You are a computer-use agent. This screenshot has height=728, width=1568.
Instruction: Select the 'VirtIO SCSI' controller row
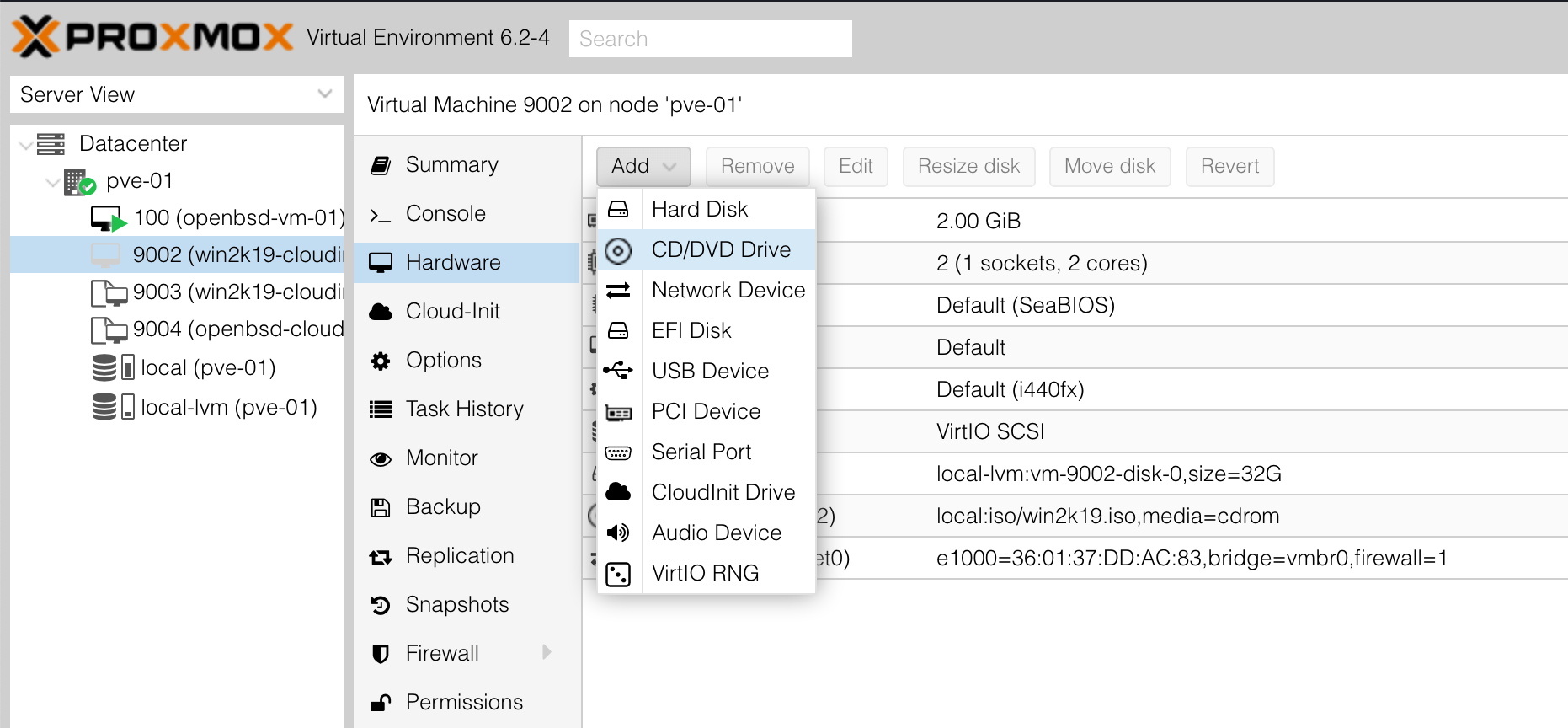(x=1075, y=431)
